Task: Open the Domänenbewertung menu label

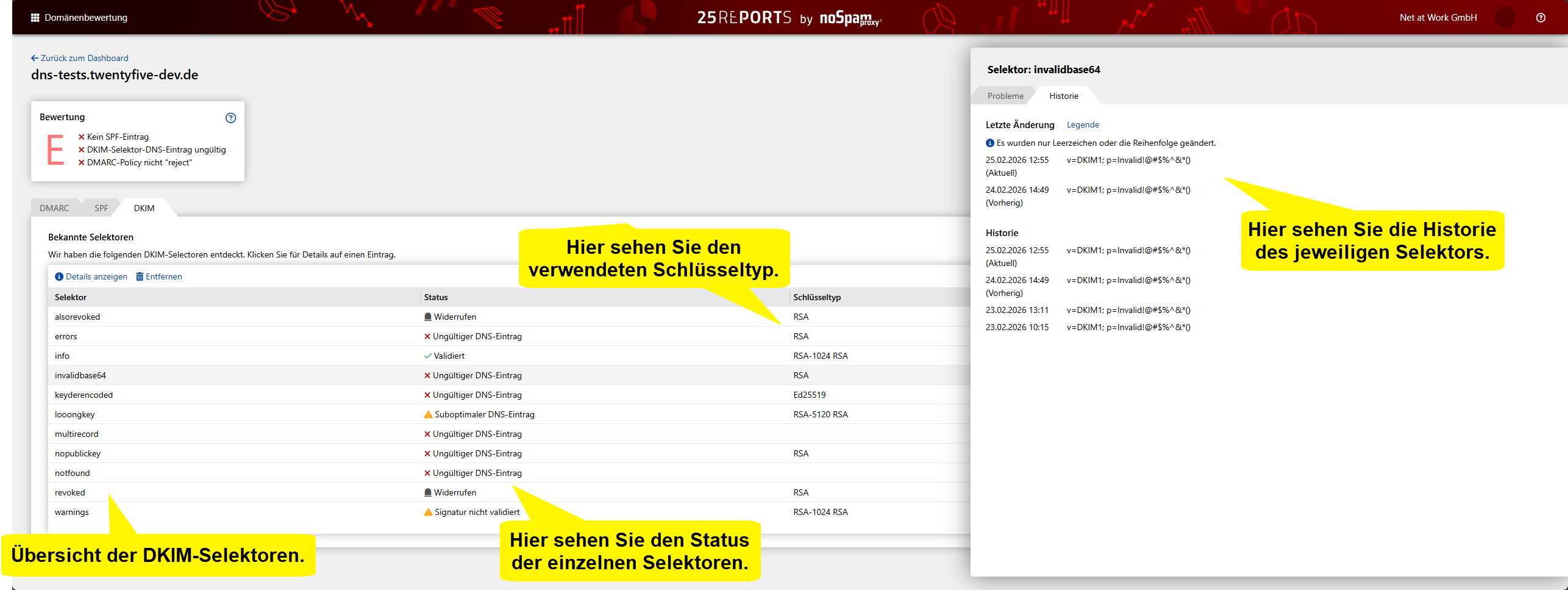Action: pyautogui.click(x=86, y=18)
